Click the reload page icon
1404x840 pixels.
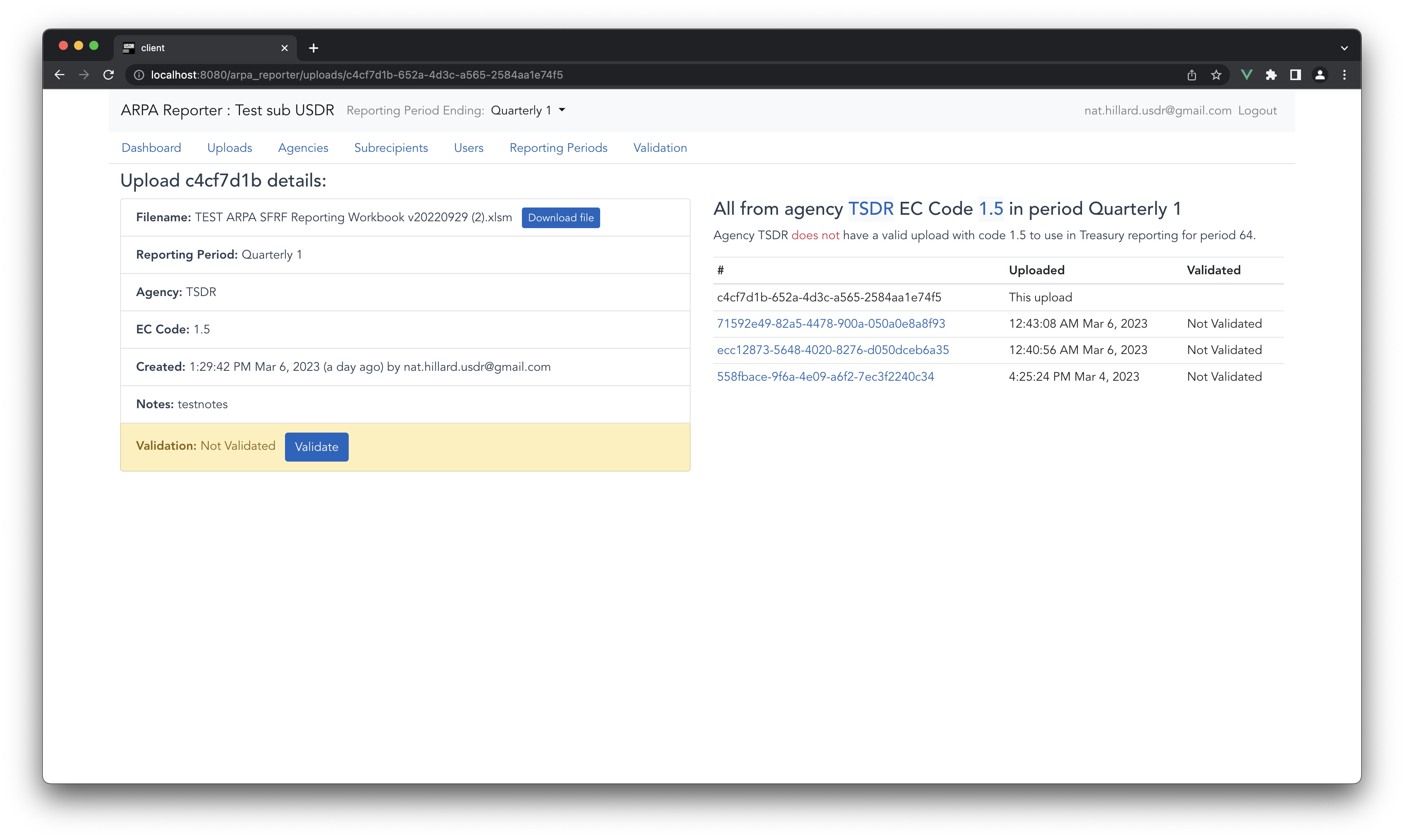pos(108,74)
